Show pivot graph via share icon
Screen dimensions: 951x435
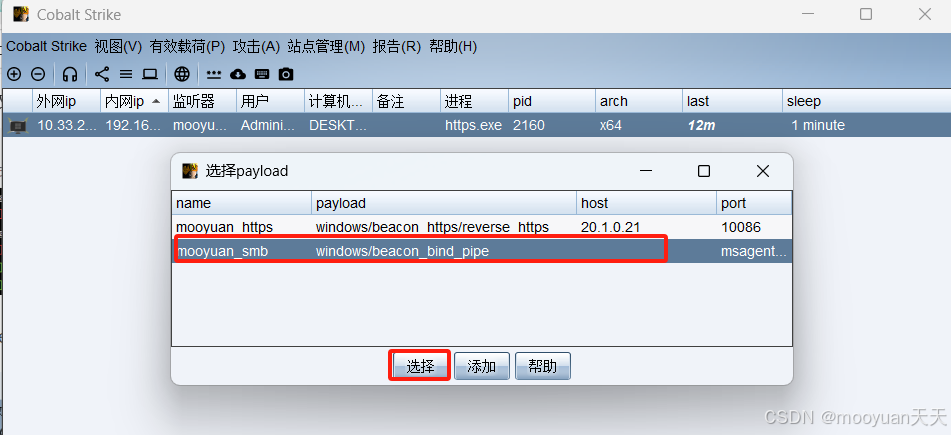click(102, 74)
